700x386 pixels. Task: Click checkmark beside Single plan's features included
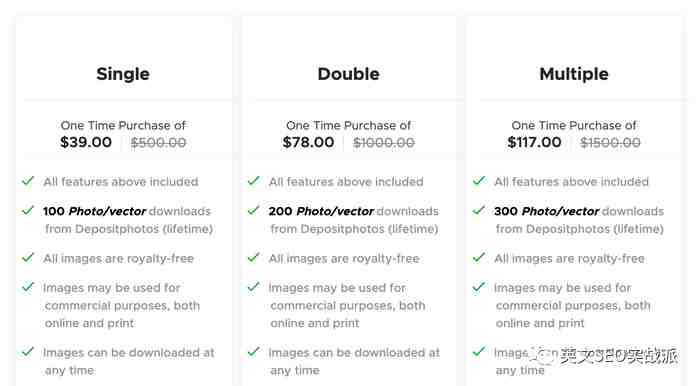pos(28,181)
